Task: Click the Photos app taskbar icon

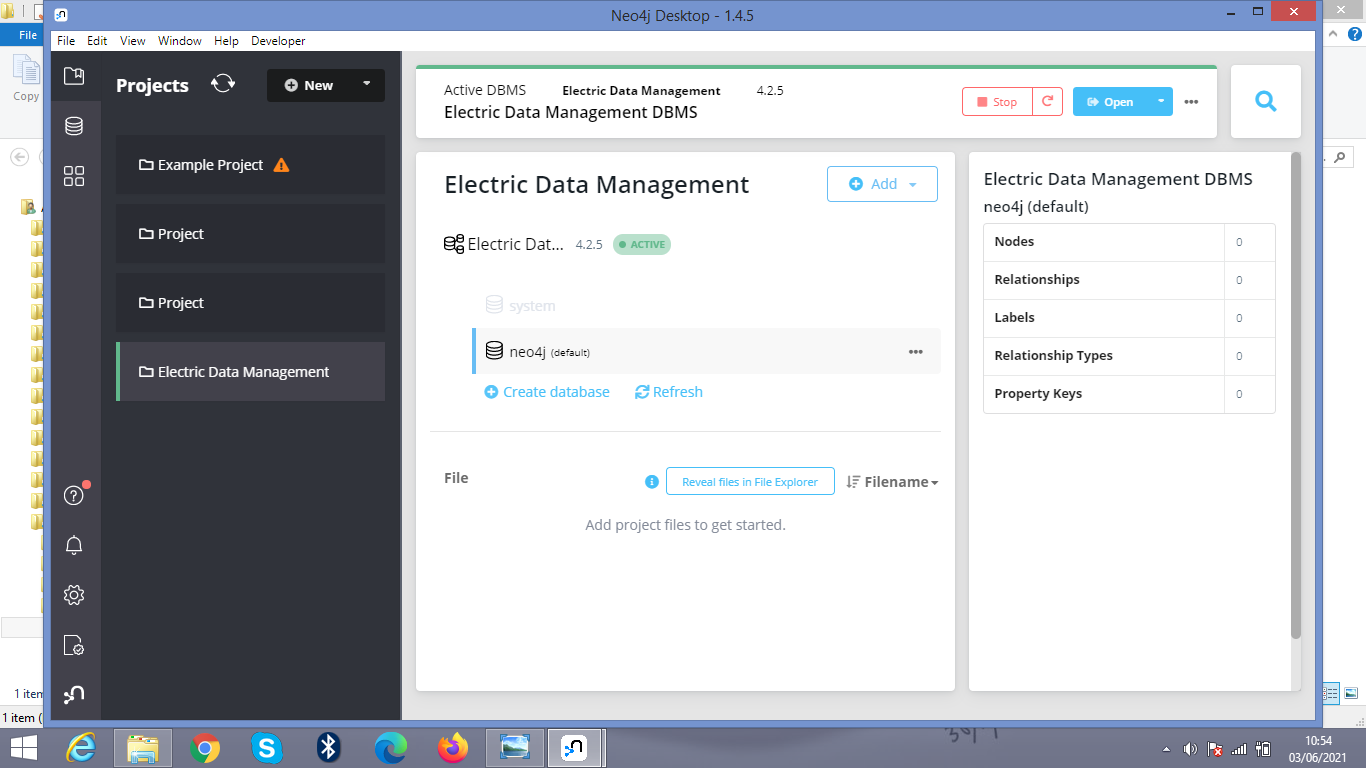Action: (515, 747)
